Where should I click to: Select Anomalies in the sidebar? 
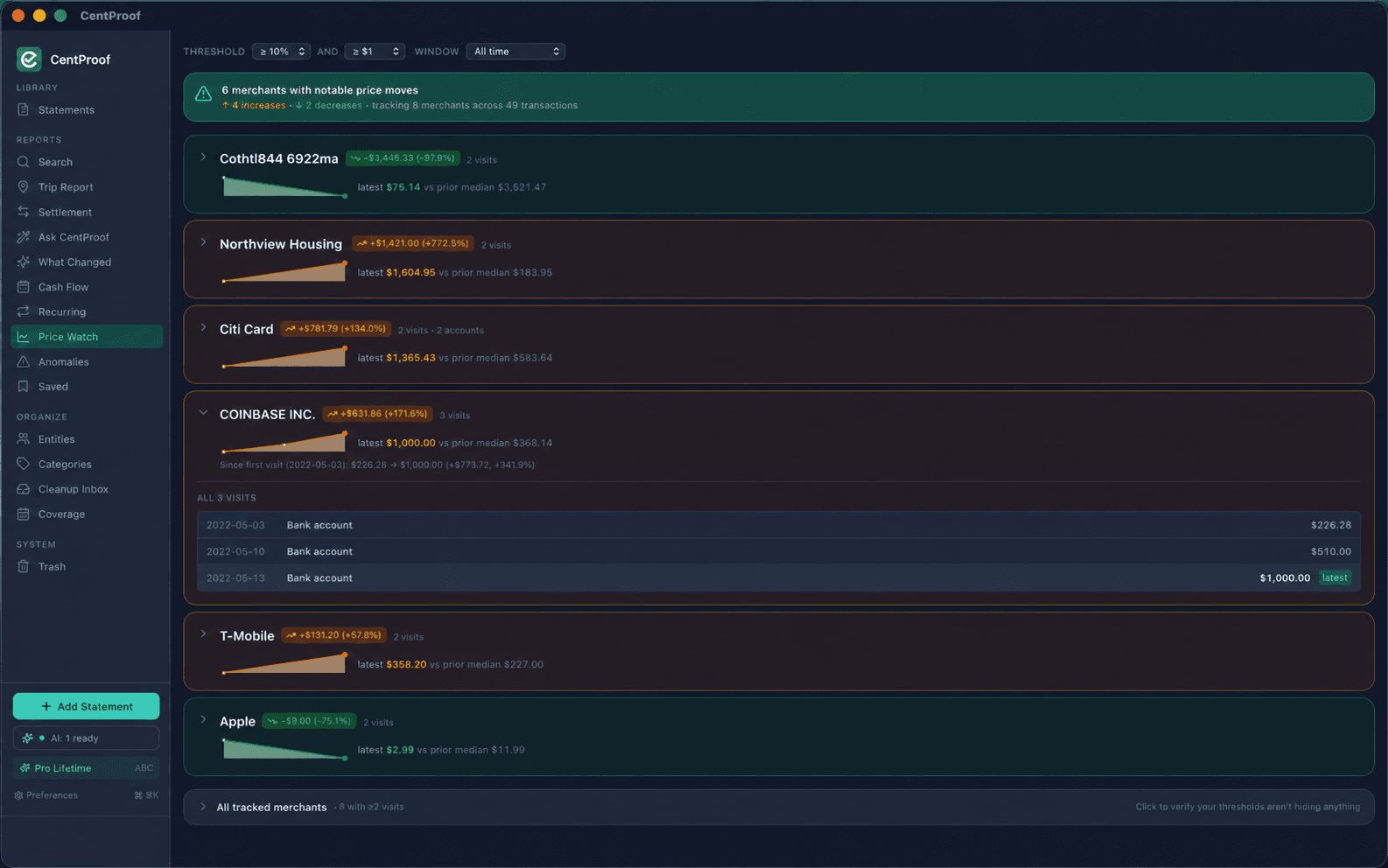[x=86, y=361]
